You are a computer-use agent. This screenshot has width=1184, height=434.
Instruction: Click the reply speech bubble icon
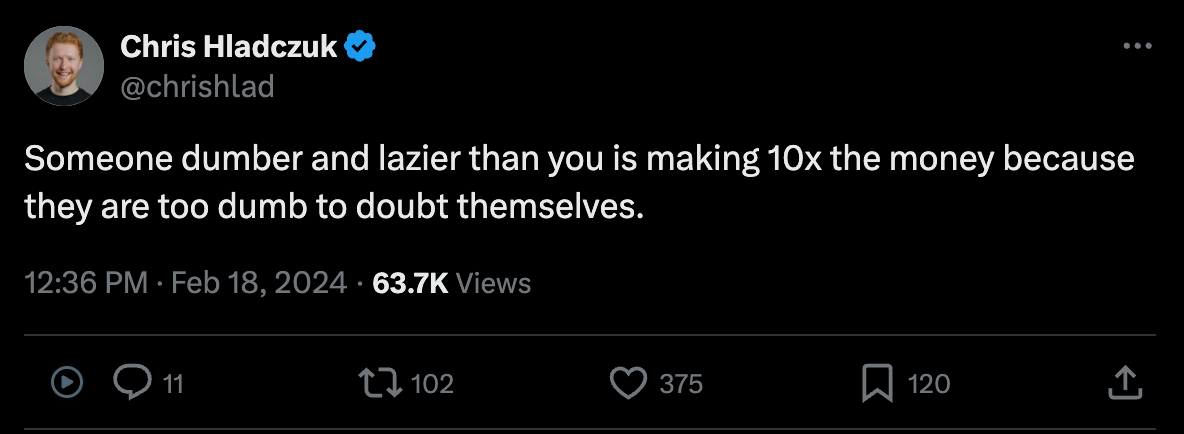tap(131, 382)
